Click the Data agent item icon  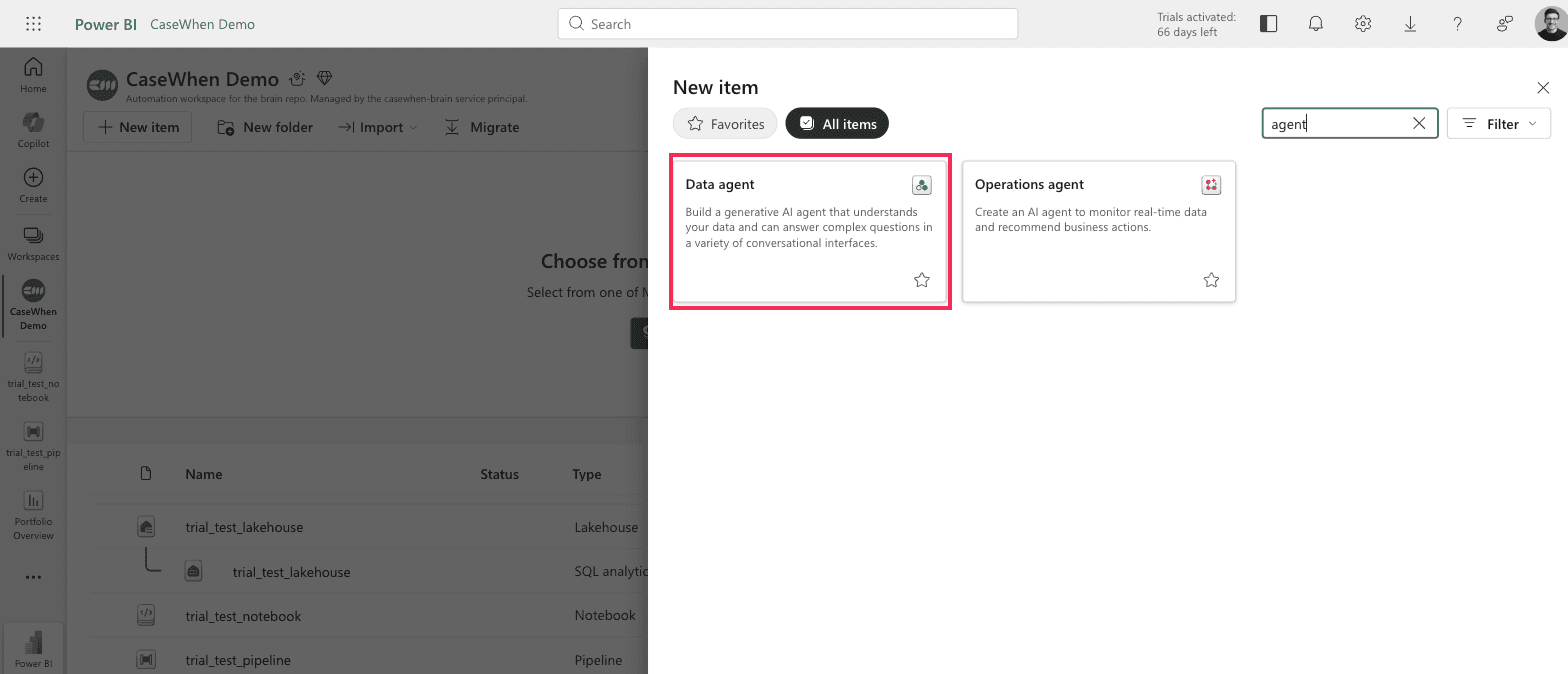[922, 185]
